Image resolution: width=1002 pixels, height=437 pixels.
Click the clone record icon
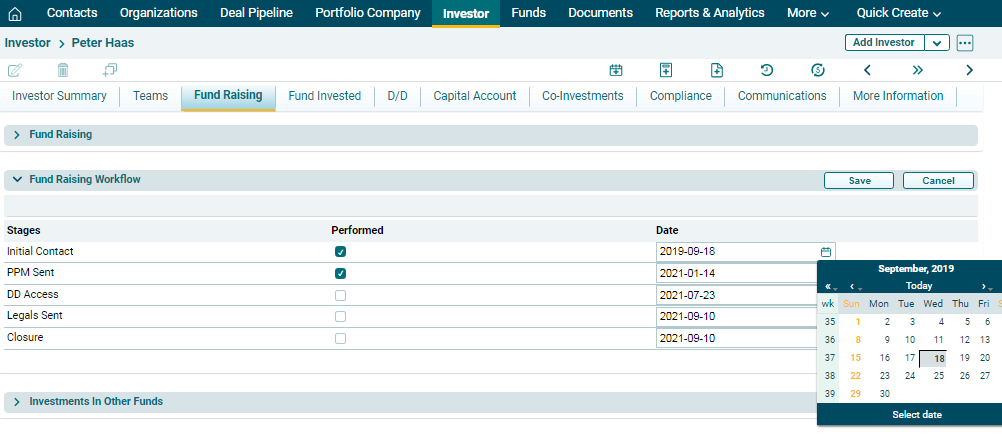[110, 70]
